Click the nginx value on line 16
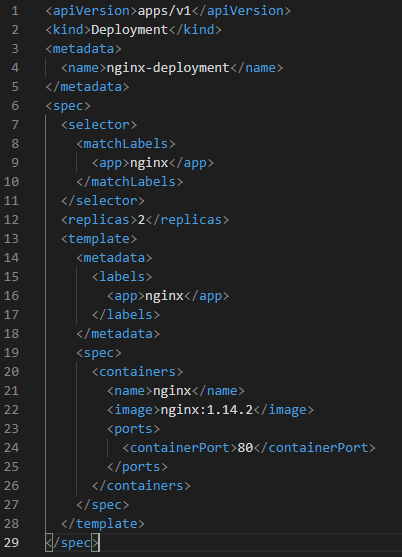Viewport: 402px width, 557px height. pyautogui.click(x=164, y=296)
